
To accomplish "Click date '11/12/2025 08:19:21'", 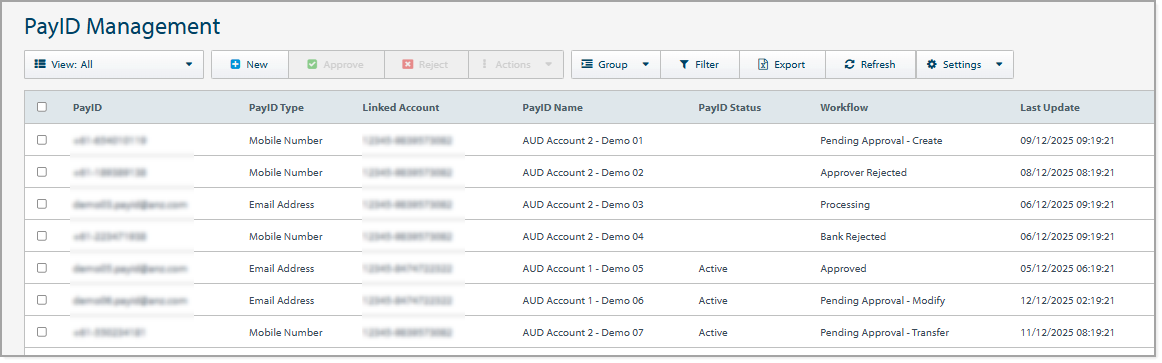I will point(1067,333).
